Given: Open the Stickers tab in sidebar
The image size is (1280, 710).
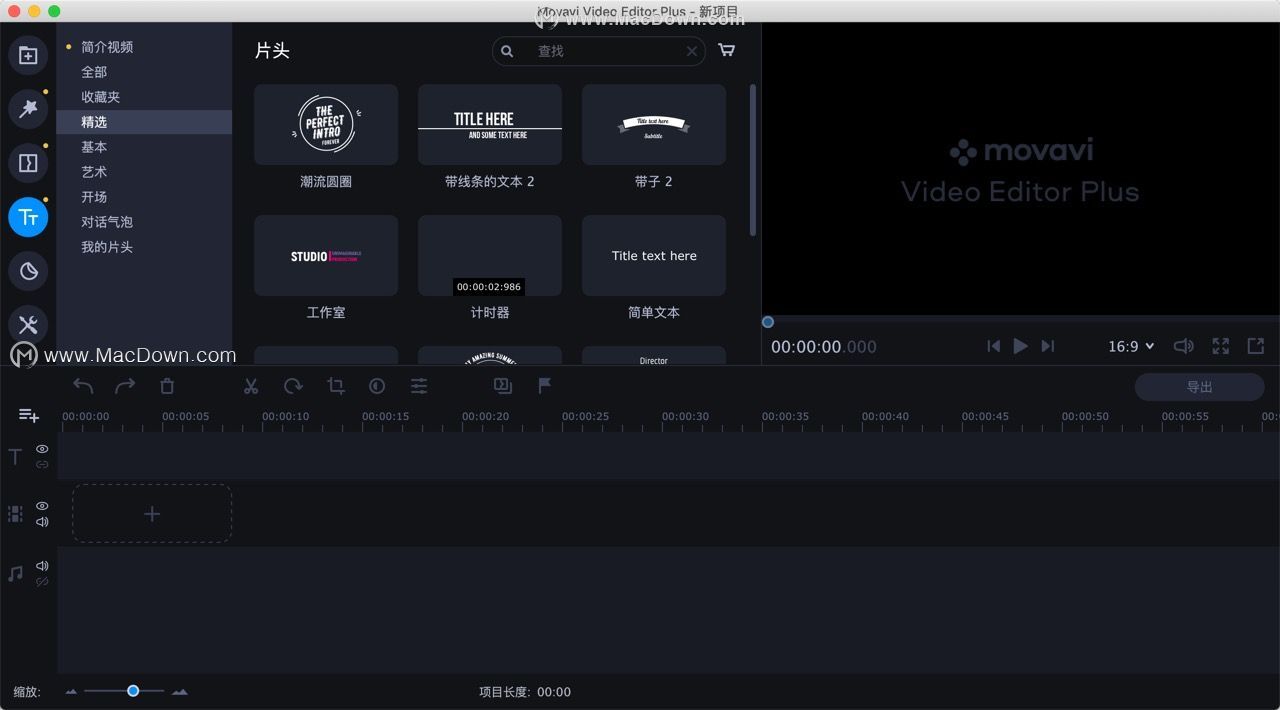Looking at the screenshot, I should tap(28, 271).
